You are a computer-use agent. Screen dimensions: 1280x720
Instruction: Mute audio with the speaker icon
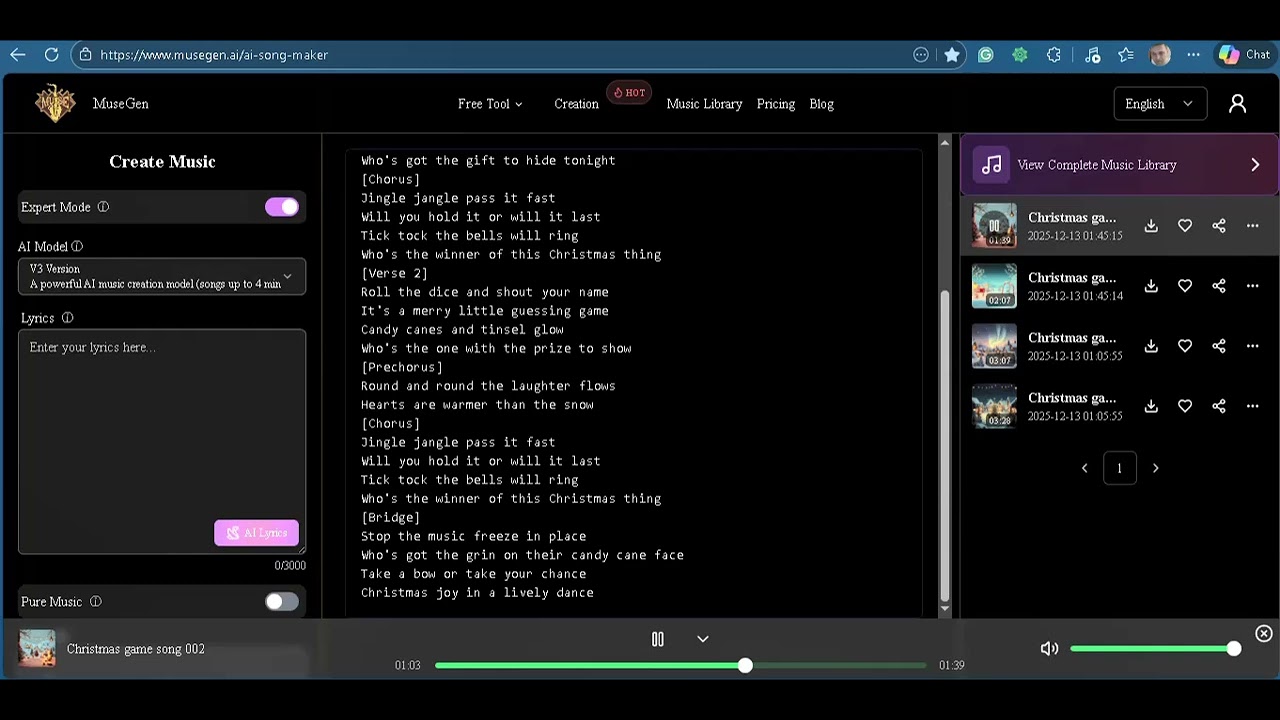[x=1049, y=649]
